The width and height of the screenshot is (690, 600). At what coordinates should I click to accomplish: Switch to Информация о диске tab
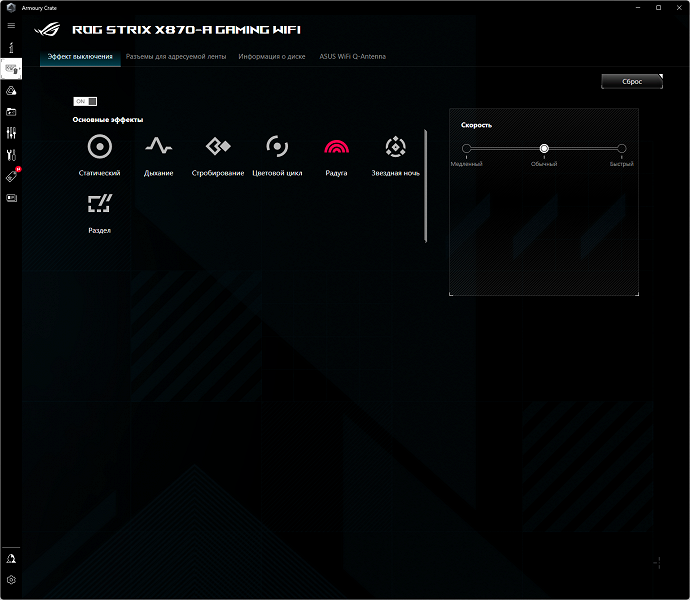[x=272, y=57]
